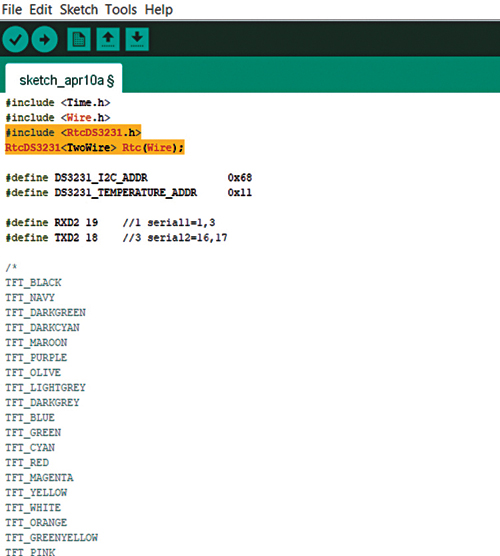Click the DS3231_TEMPERATURE_ADDR define
The height and width of the screenshot is (556, 500).
pyautogui.click(x=101, y=193)
